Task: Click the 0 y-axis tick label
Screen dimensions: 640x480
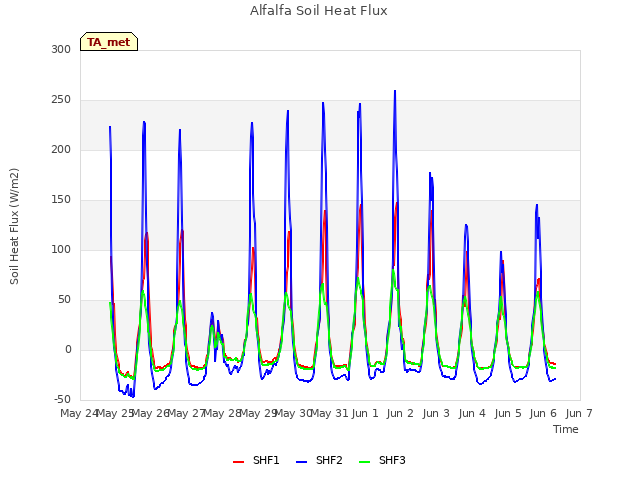Action: [68, 350]
